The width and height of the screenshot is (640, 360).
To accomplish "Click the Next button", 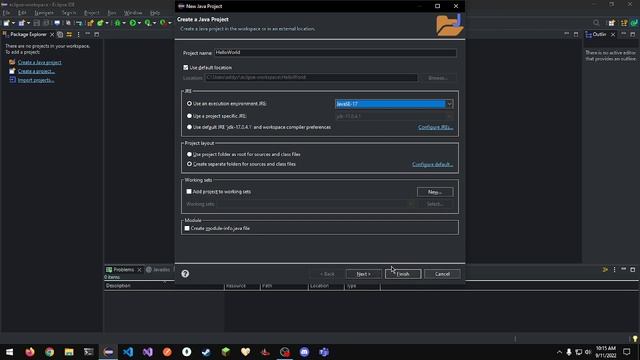I will [363, 274].
